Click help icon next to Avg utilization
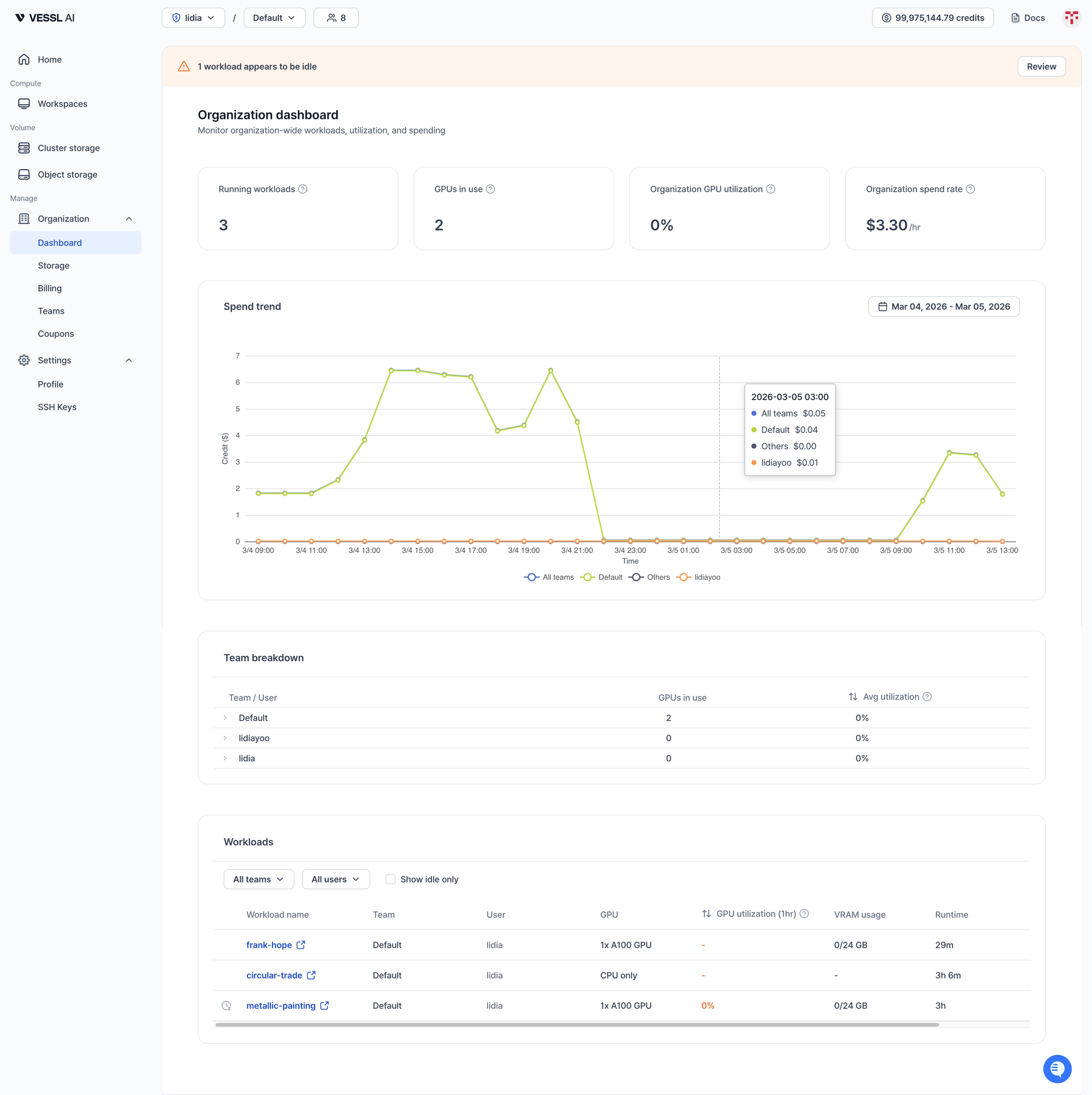This screenshot has height=1095, width=1092. click(x=927, y=697)
